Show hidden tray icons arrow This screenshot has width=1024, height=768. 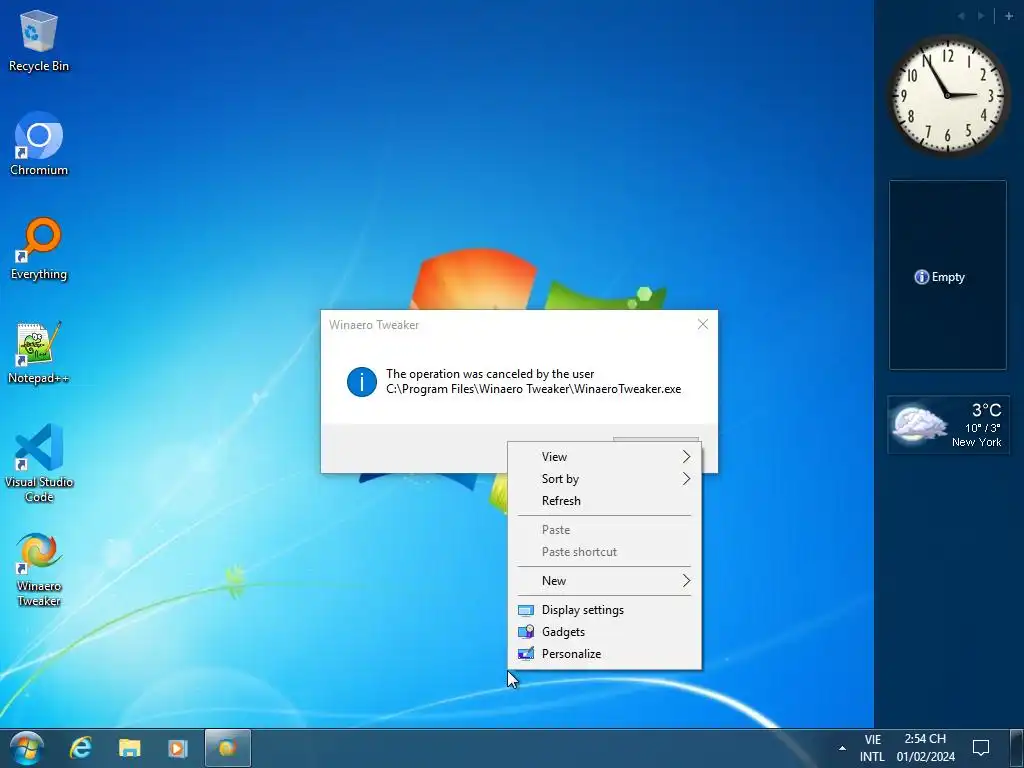click(x=842, y=748)
